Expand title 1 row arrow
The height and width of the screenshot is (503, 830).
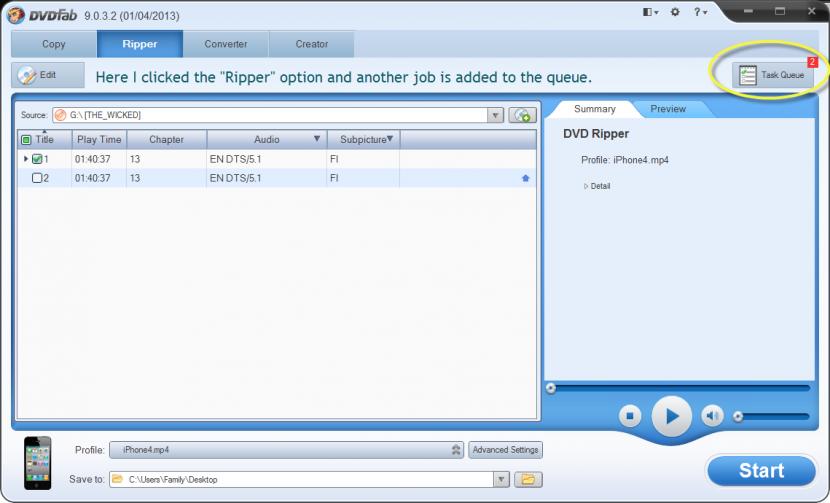click(25, 158)
